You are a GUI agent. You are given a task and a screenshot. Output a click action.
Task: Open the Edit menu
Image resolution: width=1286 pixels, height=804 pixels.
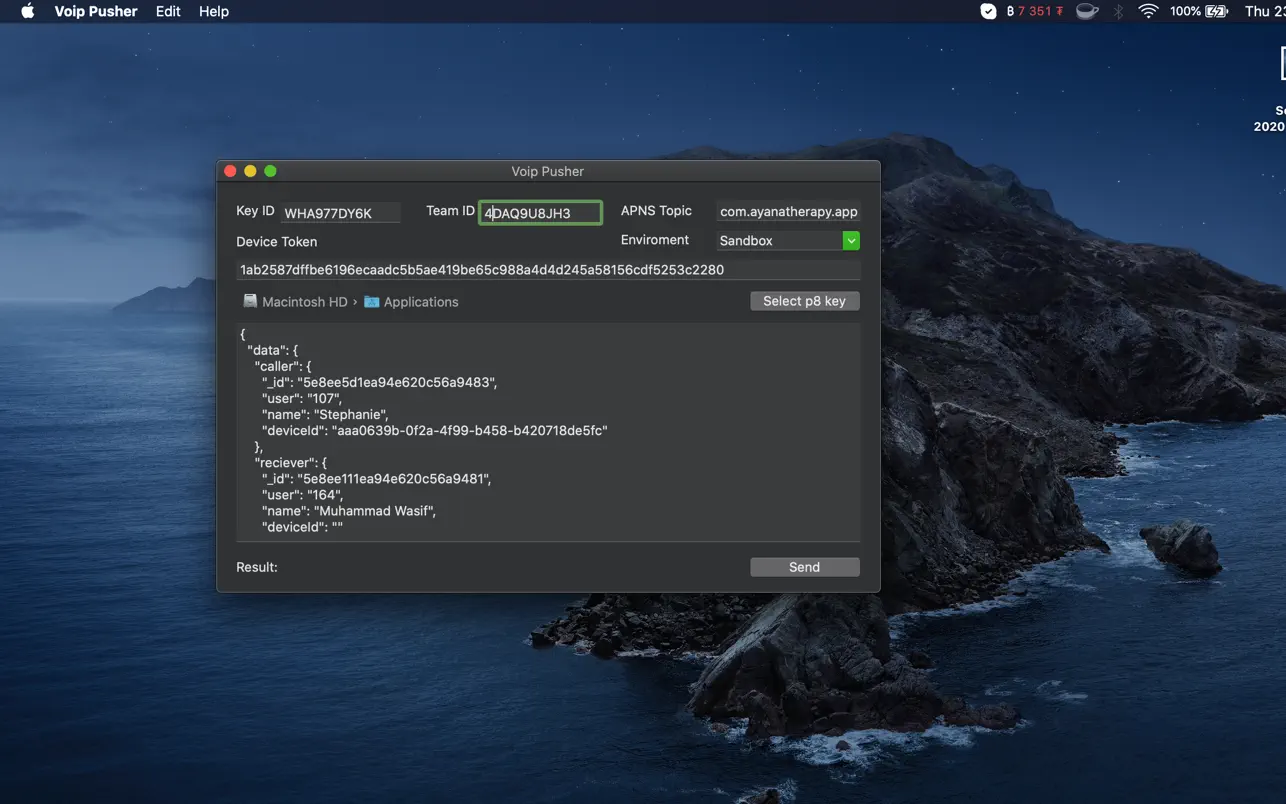(x=167, y=11)
